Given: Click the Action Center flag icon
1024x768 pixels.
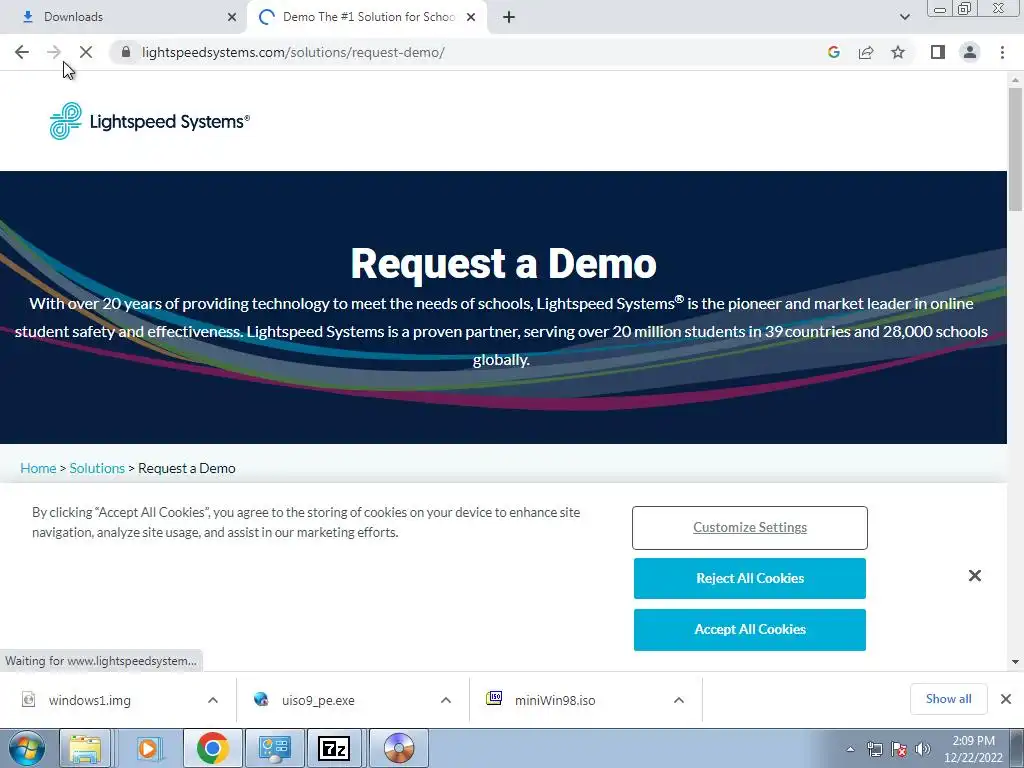Looking at the screenshot, I should (x=899, y=749).
